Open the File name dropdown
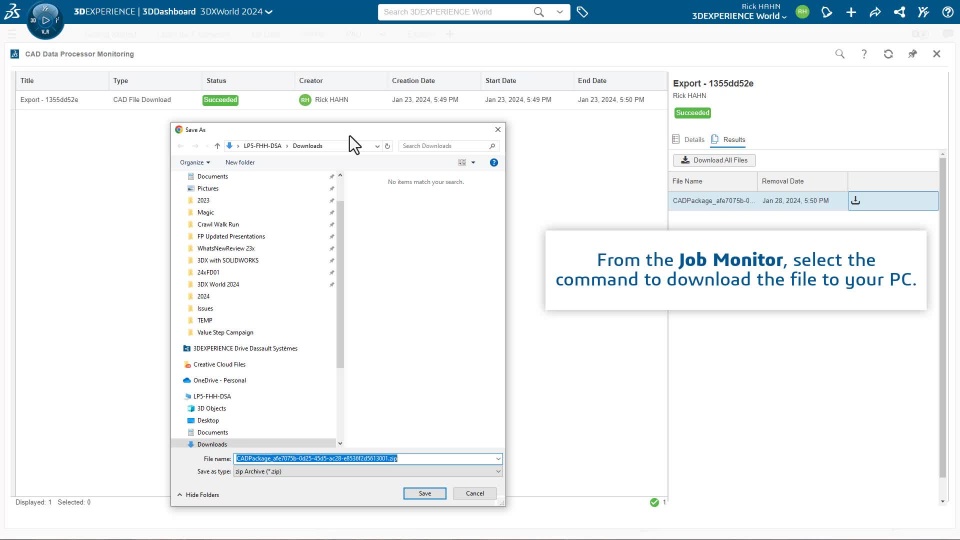Screen dimensions: 960x540 (x=498, y=459)
